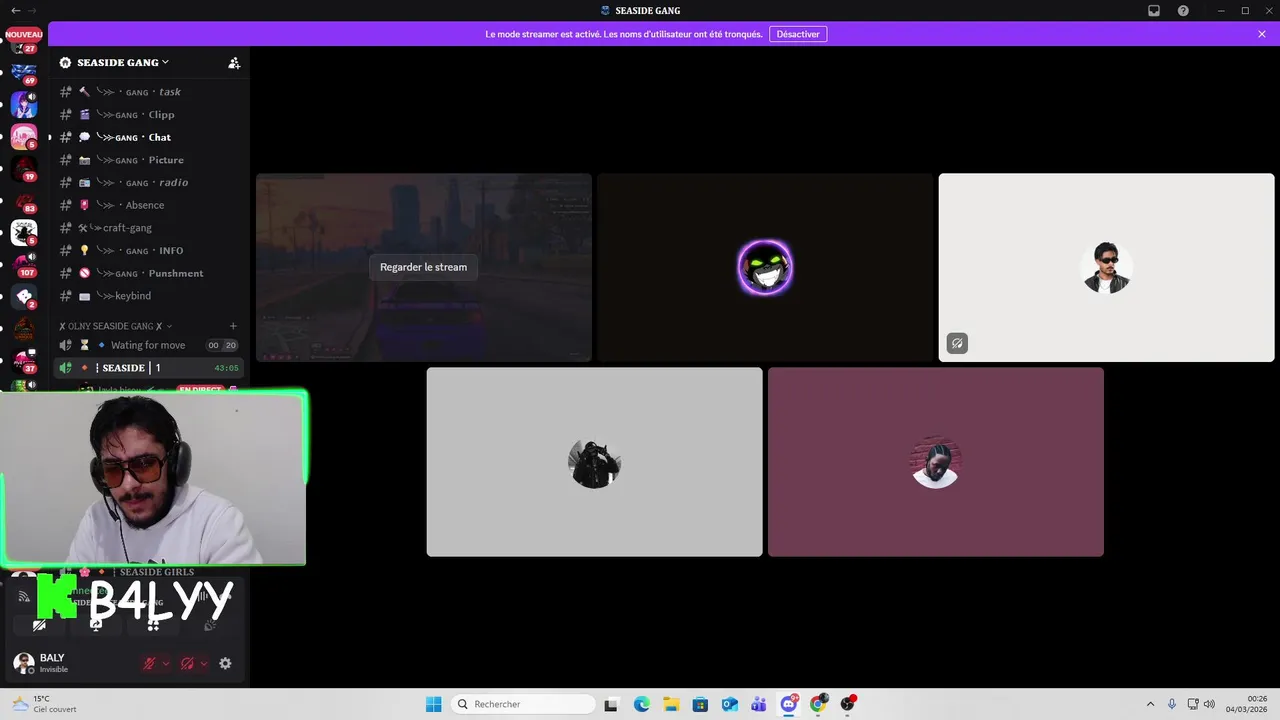This screenshot has height=720, width=1280.
Task: Open the server with the 83 badge
Action: pos(24,201)
